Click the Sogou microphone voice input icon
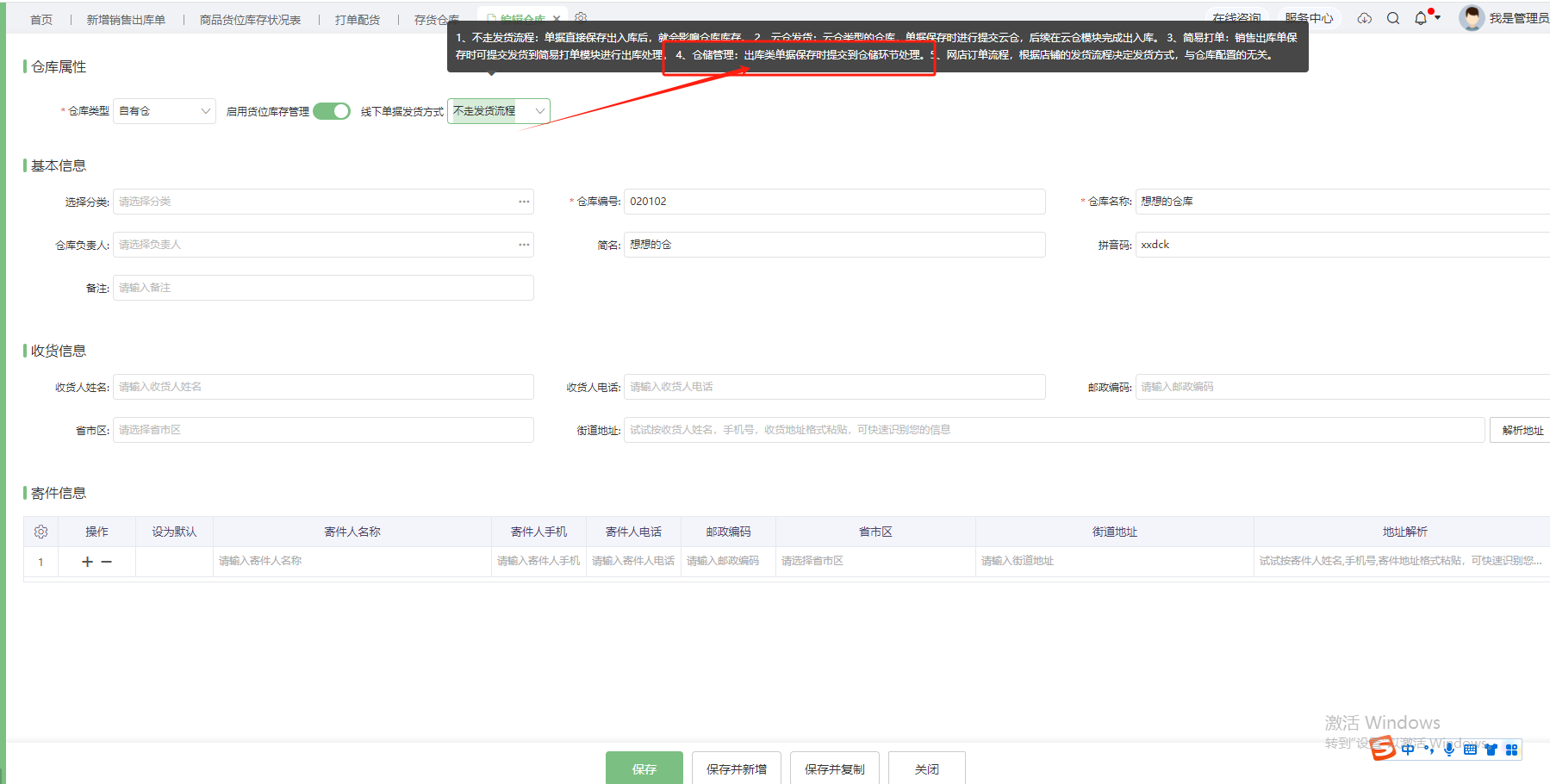Screen dimensions: 1550x784 (x=1449, y=750)
